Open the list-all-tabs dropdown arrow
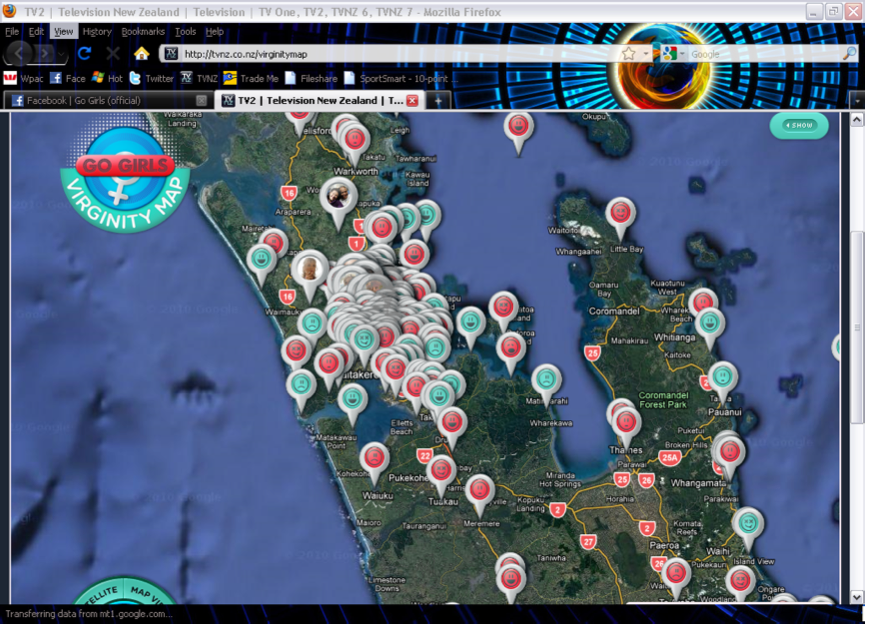 click(858, 101)
